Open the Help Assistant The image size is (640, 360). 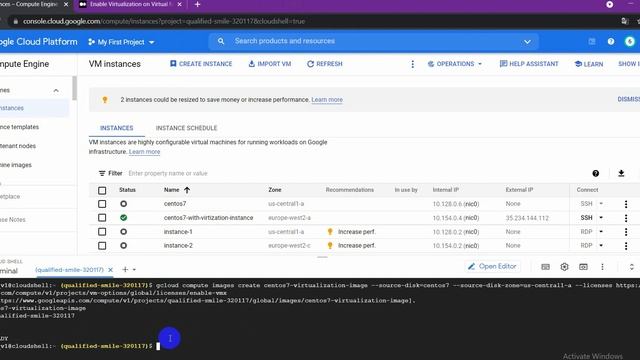tap(529, 64)
